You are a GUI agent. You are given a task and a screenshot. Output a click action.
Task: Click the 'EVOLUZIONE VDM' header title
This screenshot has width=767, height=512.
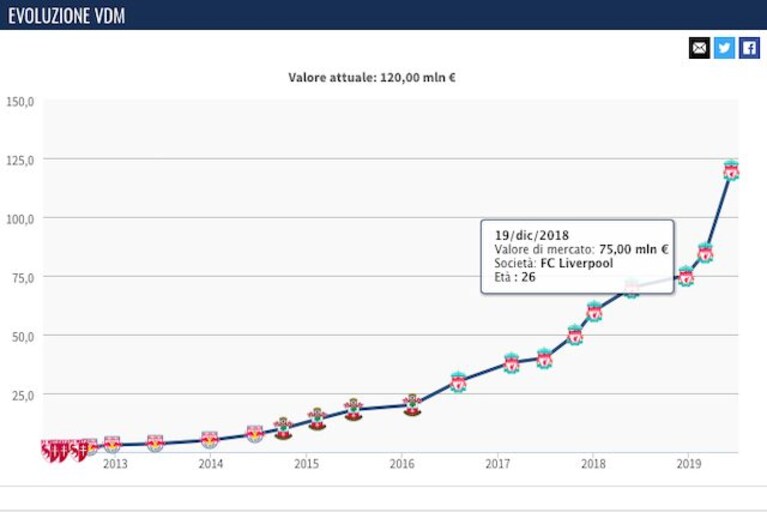coord(67,16)
